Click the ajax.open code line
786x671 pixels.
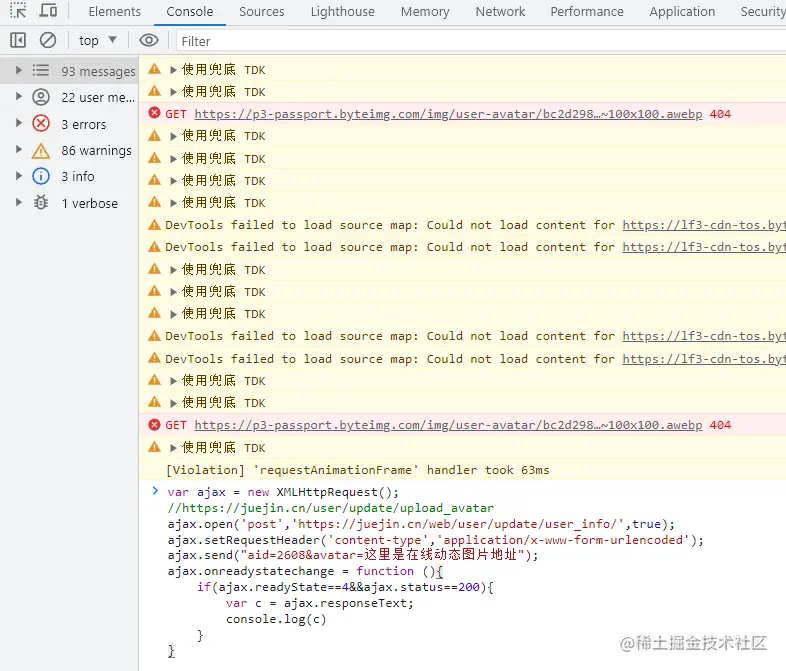(421, 524)
